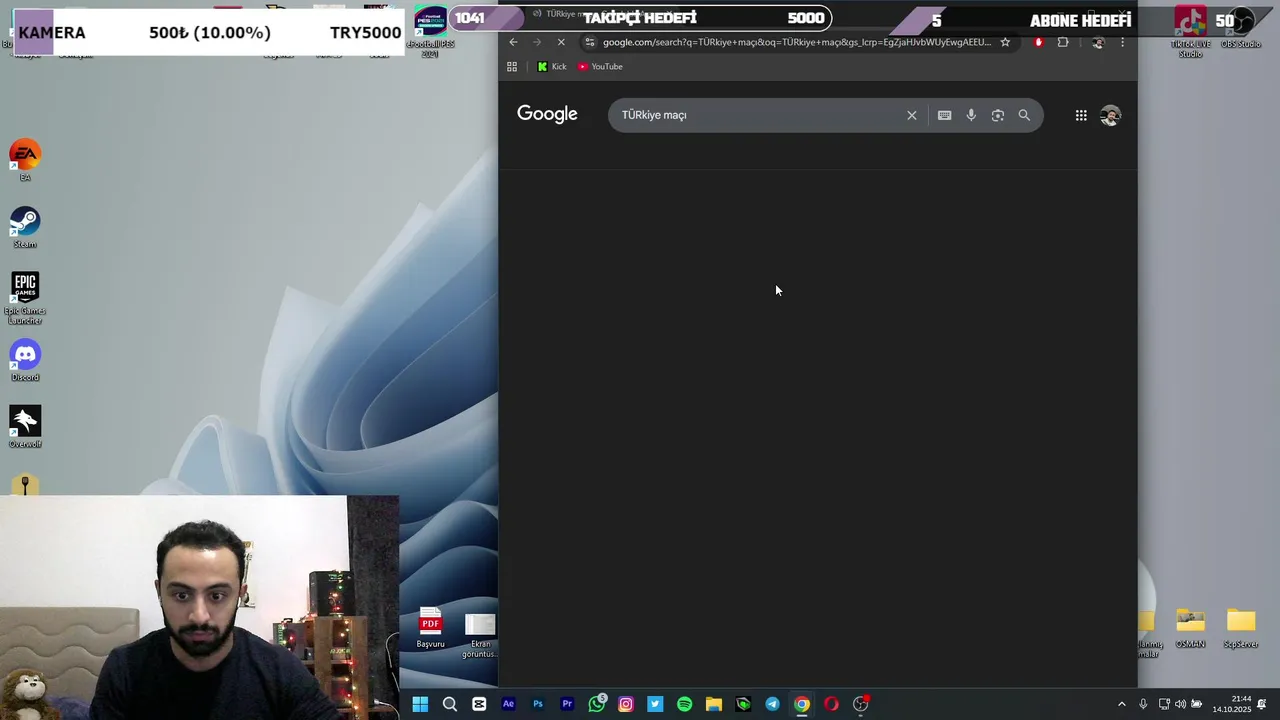1280x720 pixels.
Task: Open Telegram from the taskbar
Action: [x=772, y=704]
